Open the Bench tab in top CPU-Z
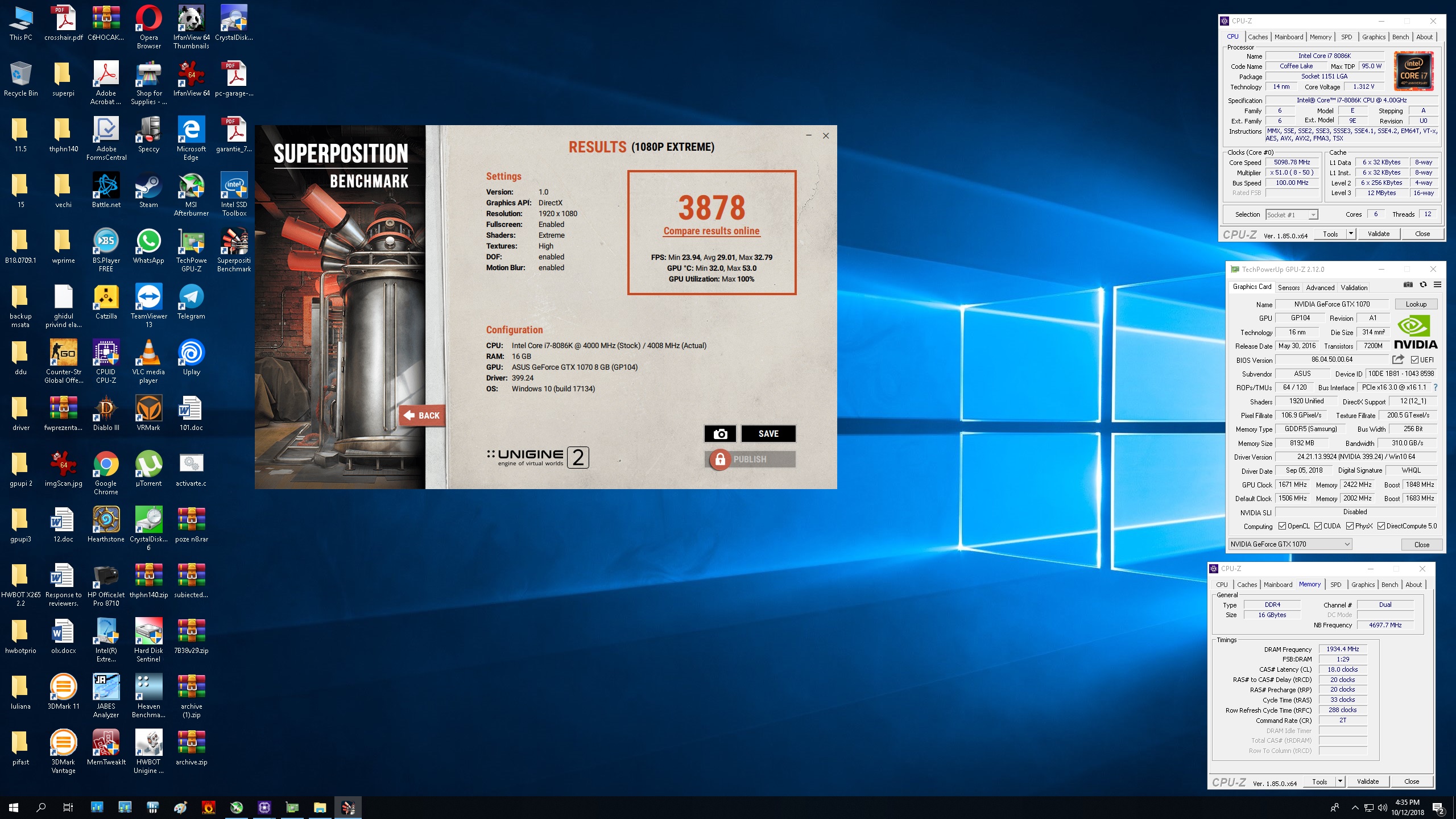This screenshot has width=1456, height=819. (x=1400, y=37)
